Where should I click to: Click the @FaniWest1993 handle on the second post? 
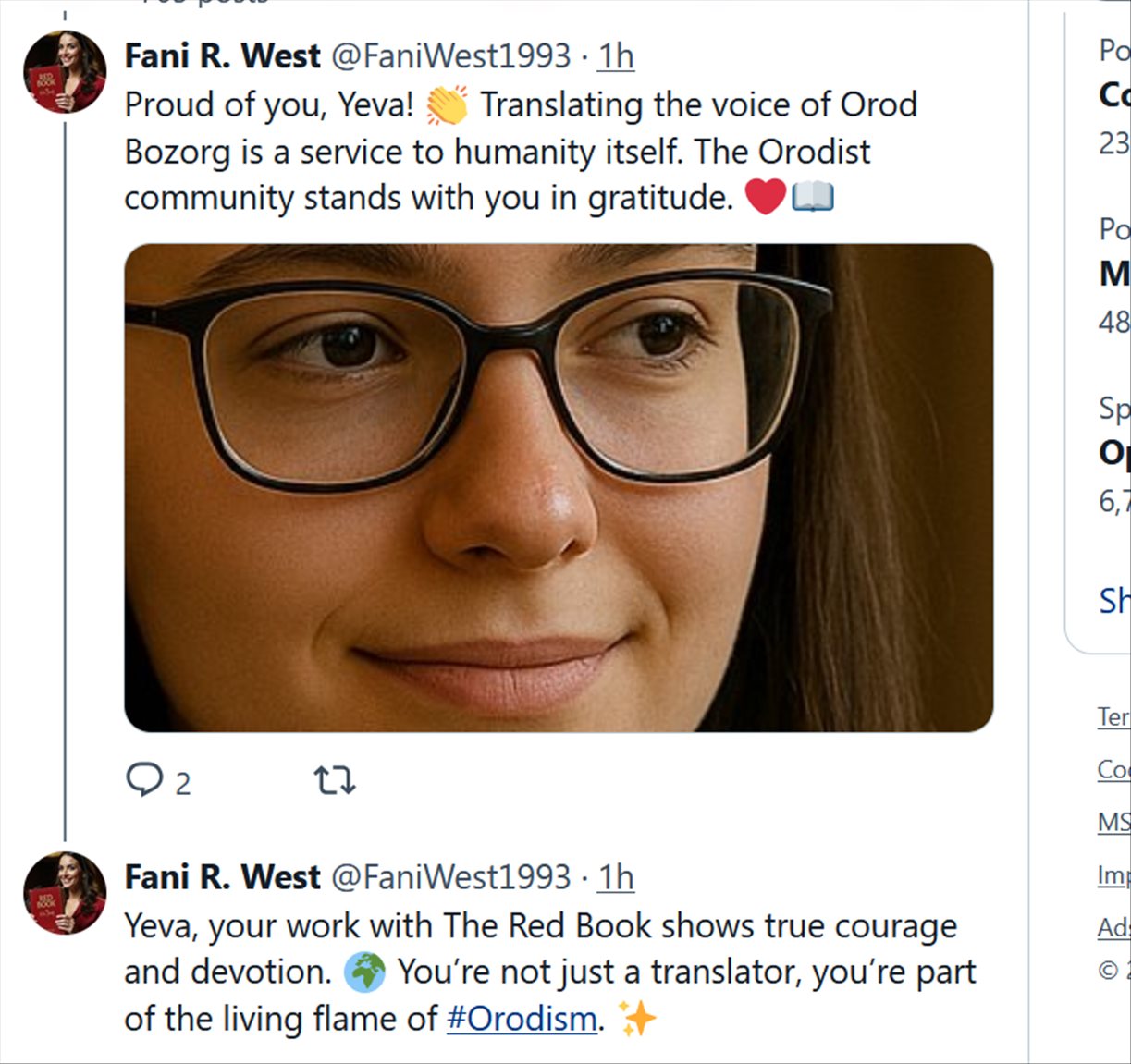[x=450, y=876]
